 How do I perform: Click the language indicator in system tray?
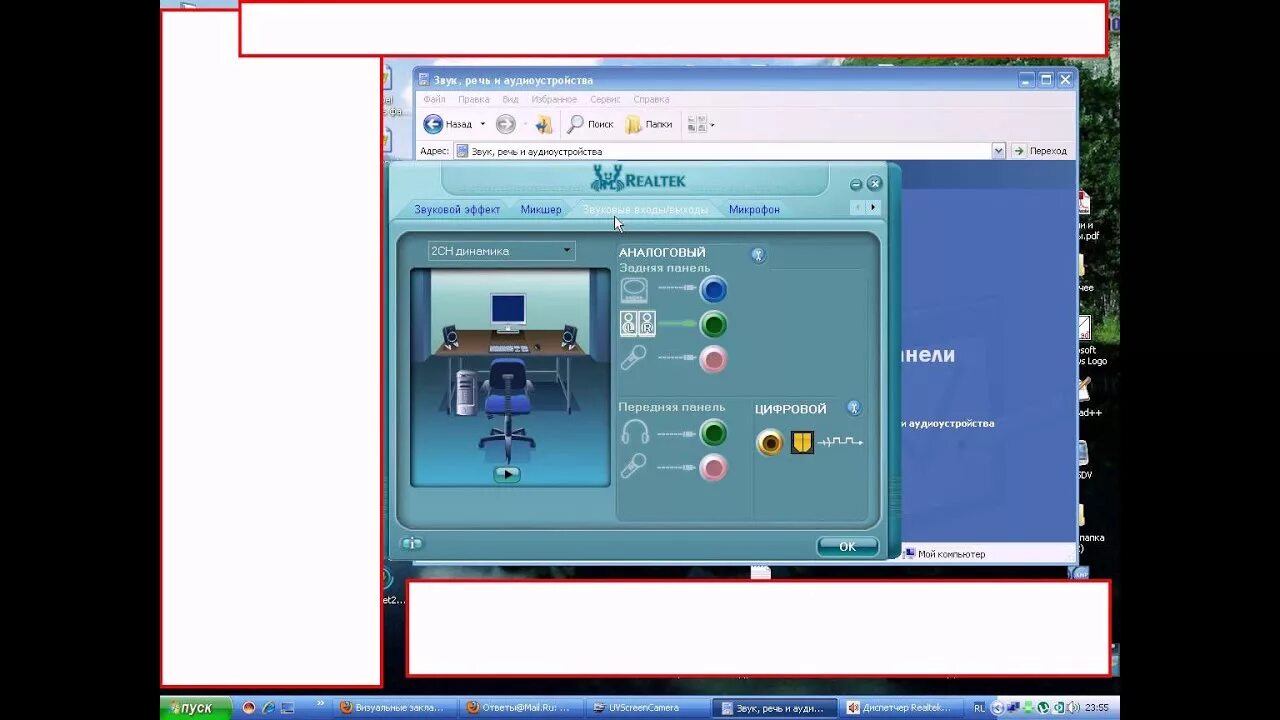point(980,708)
